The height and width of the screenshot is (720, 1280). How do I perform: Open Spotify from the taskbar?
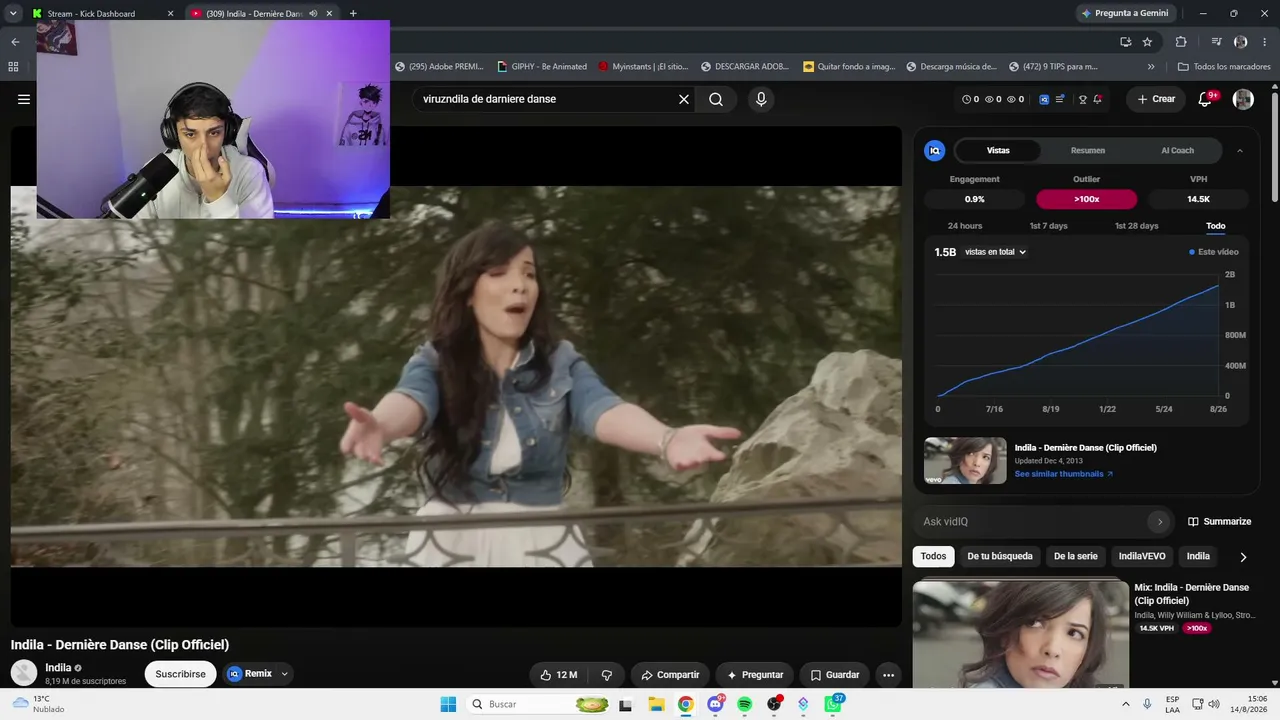tap(744, 704)
